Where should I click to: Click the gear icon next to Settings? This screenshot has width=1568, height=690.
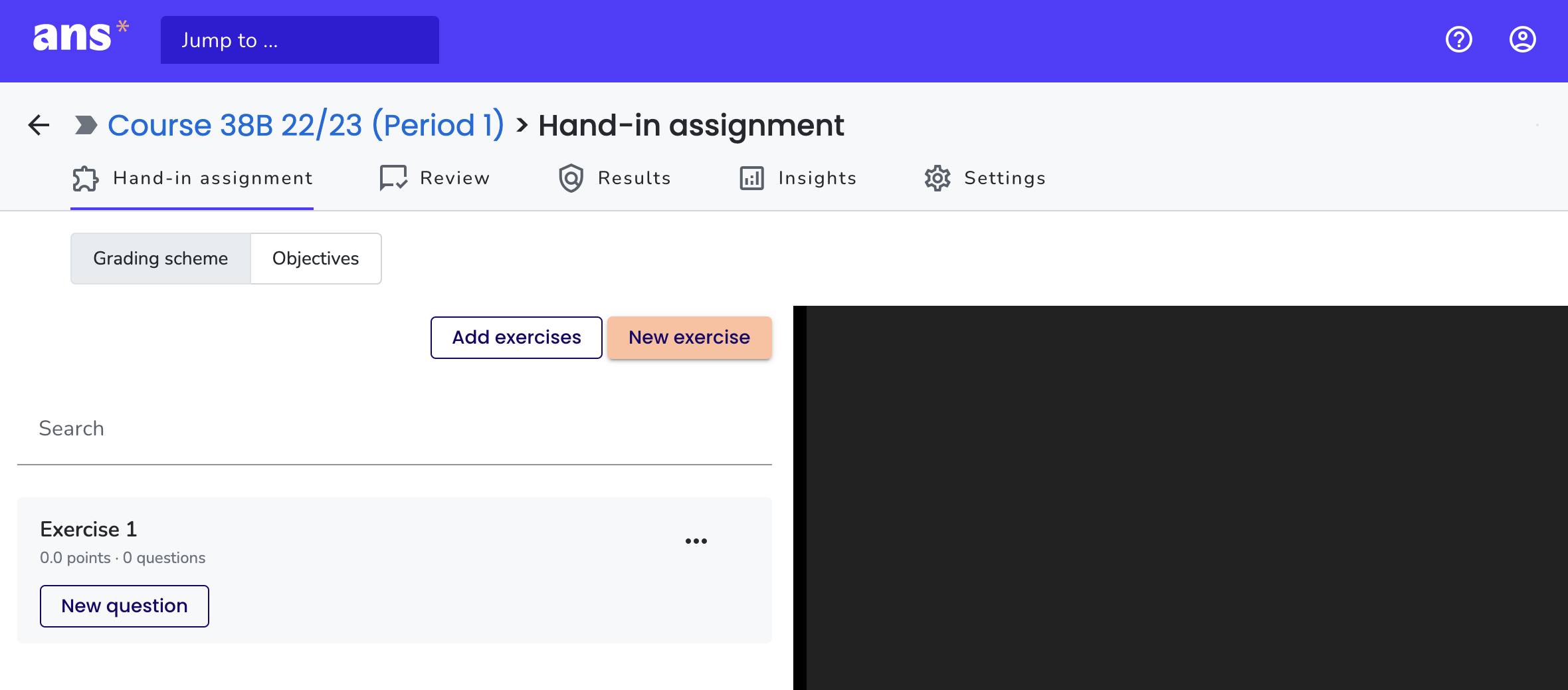(x=937, y=178)
